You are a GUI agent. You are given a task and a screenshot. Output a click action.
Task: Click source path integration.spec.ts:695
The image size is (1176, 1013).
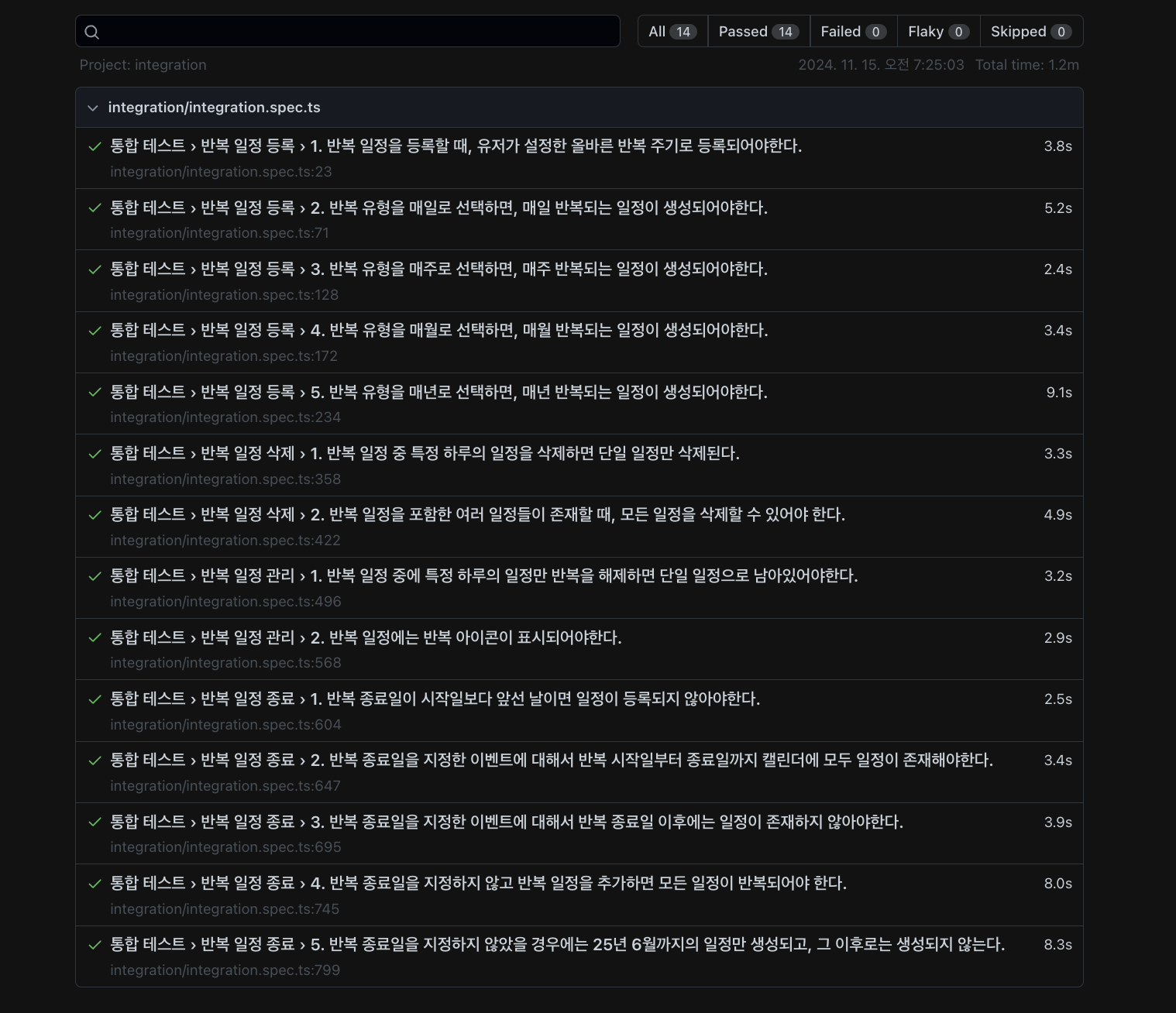click(x=225, y=847)
